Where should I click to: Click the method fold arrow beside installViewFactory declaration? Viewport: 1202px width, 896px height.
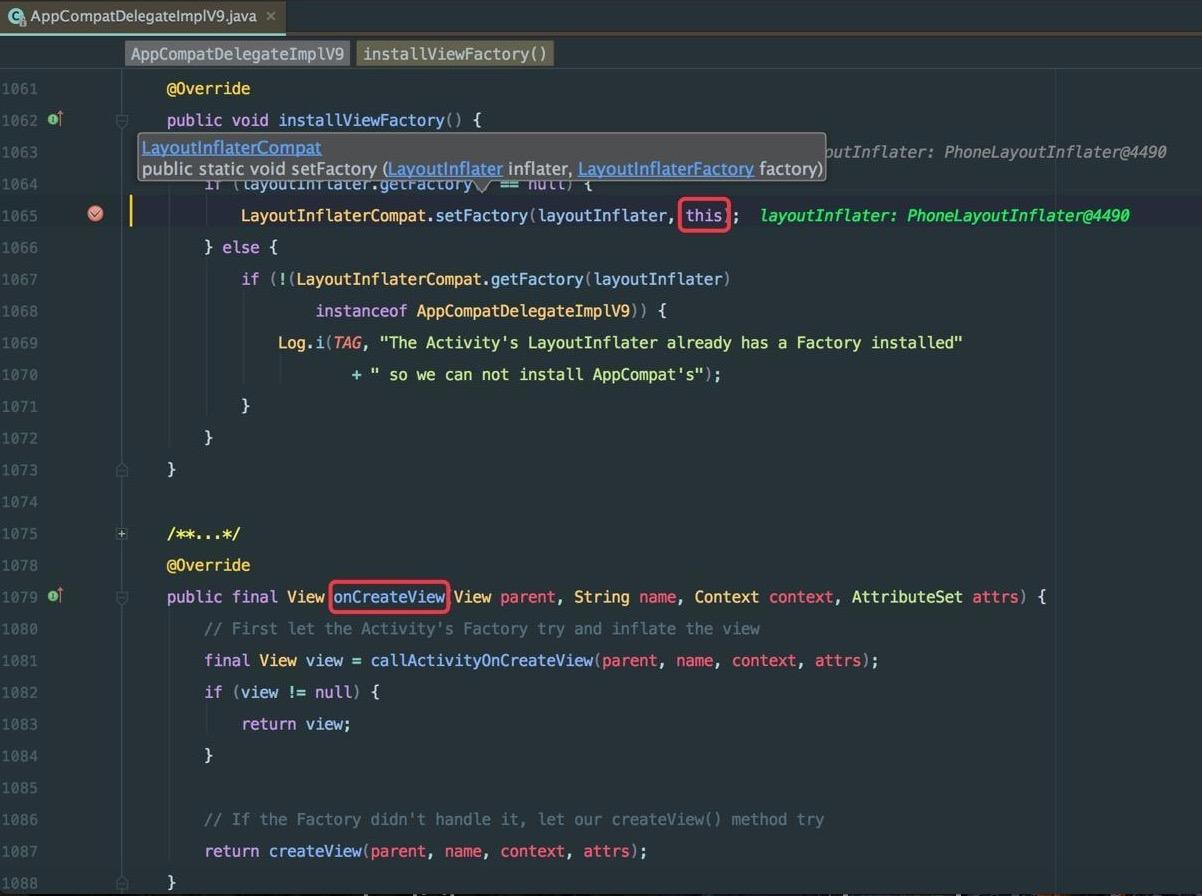121,119
